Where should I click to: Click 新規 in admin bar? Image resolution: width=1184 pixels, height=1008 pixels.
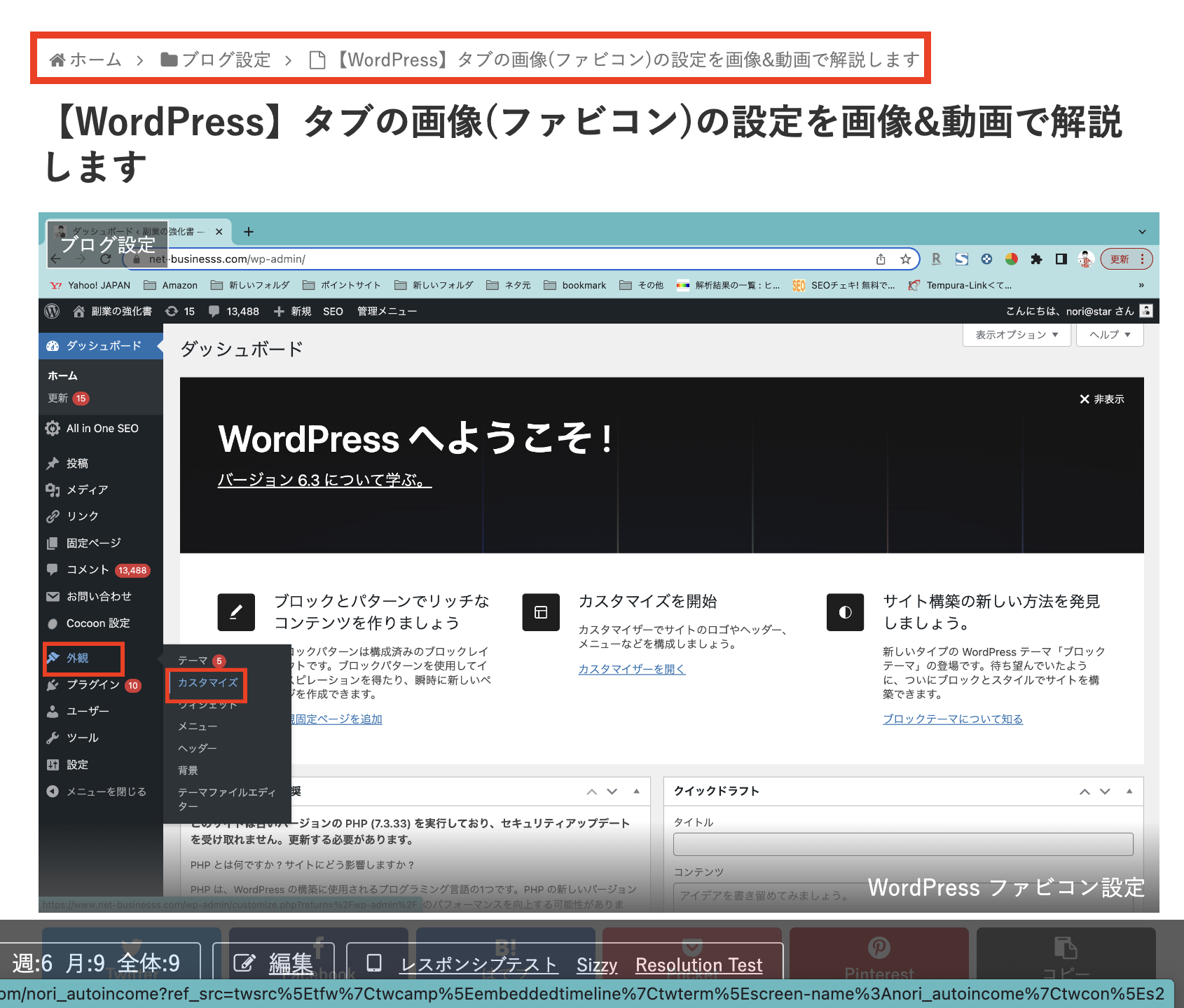[293, 311]
